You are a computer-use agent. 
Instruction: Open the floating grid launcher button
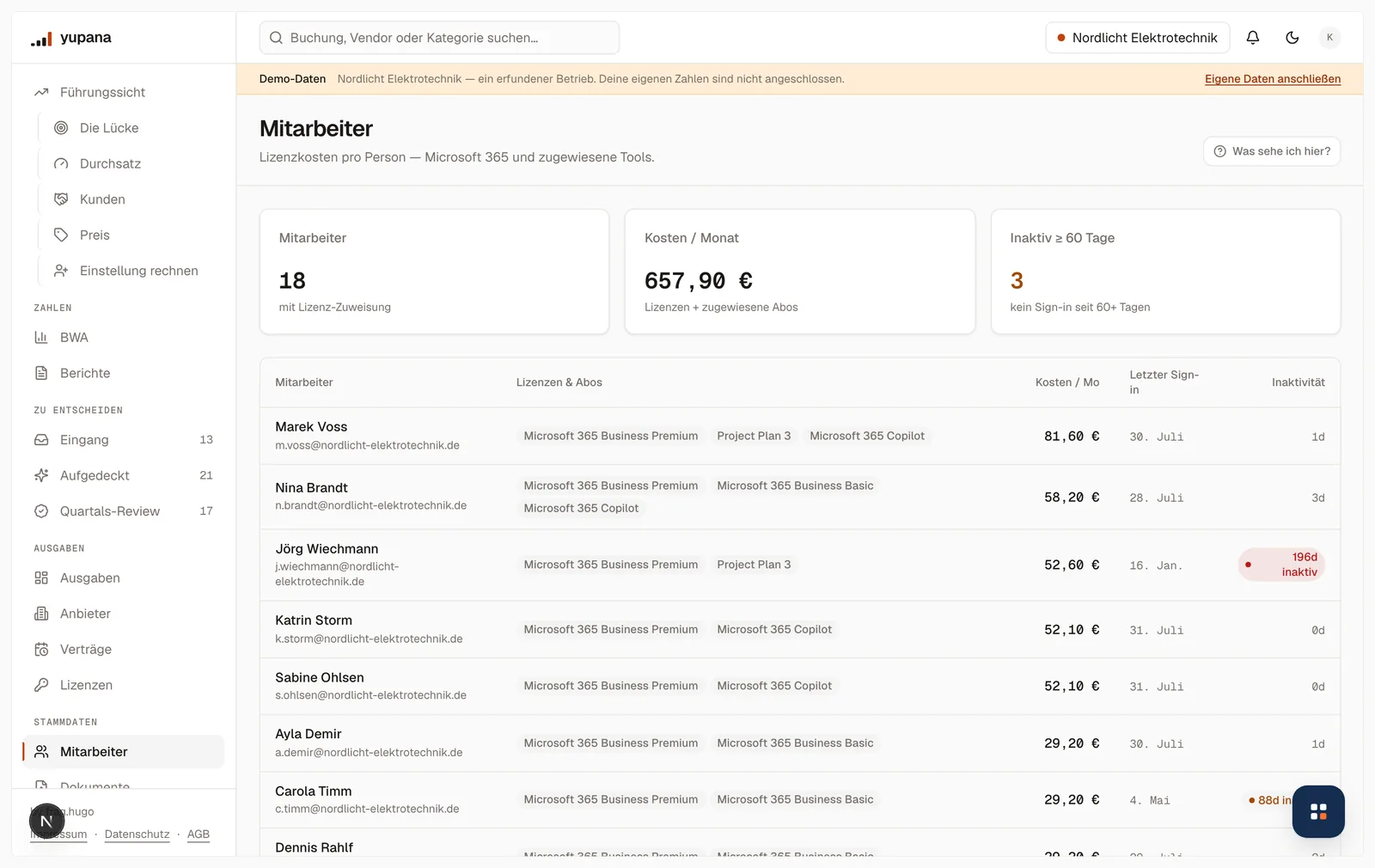point(1318,811)
